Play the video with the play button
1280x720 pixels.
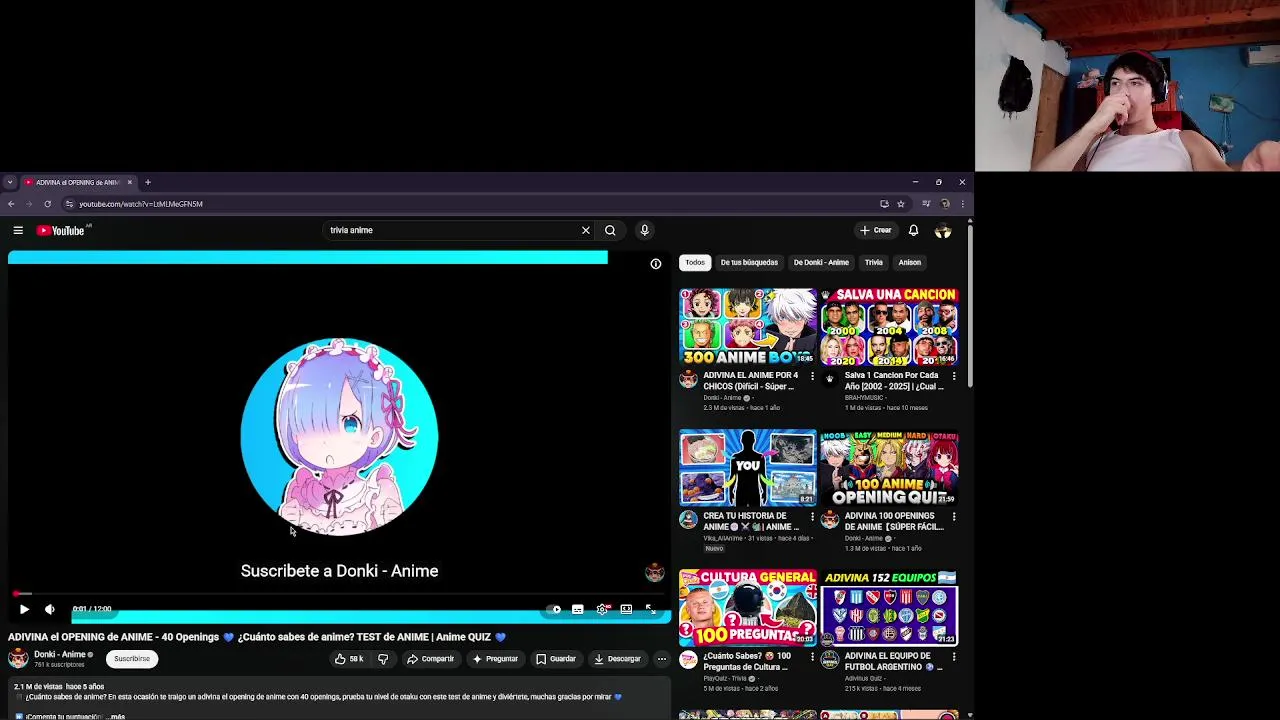pos(24,609)
